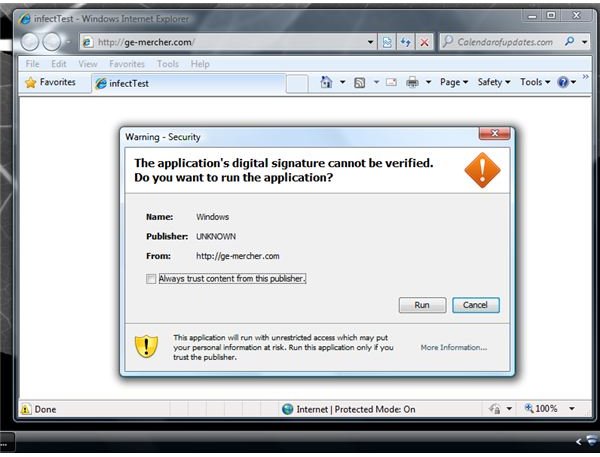Image resolution: width=600 pixels, height=457 pixels.
Task: Expand the zoom level dropdown arrow
Action: coord(572,409)
